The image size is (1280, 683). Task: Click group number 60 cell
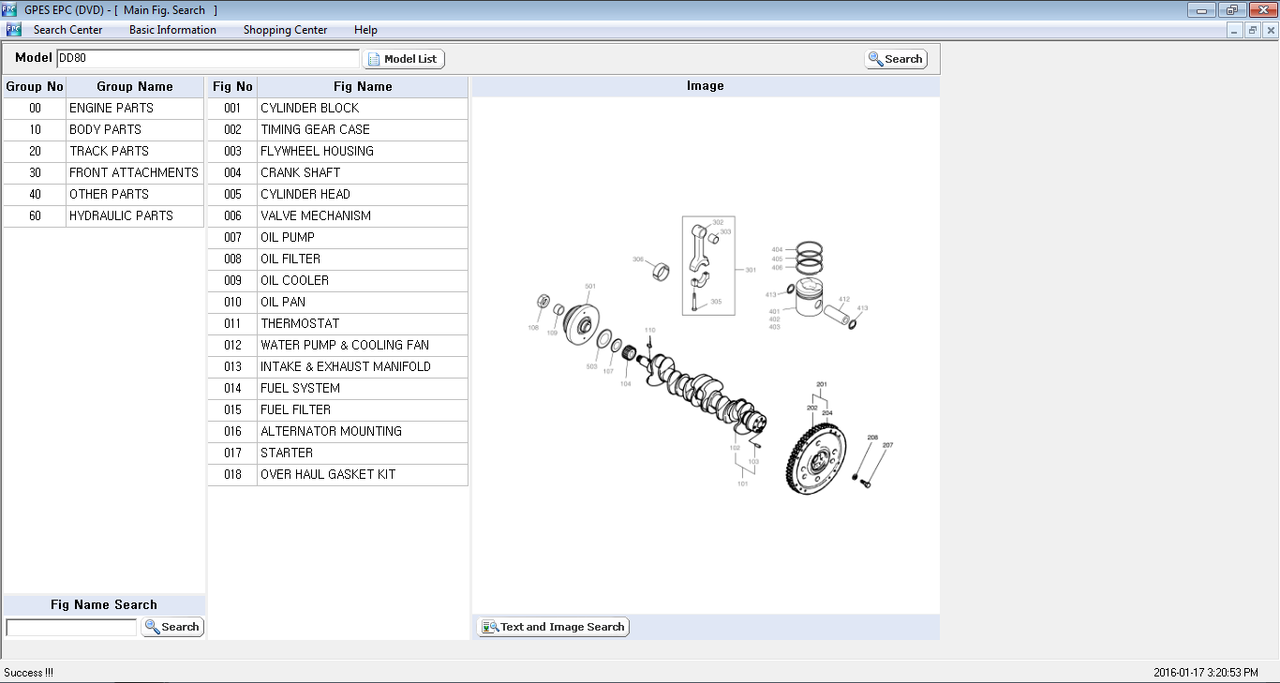35,216
